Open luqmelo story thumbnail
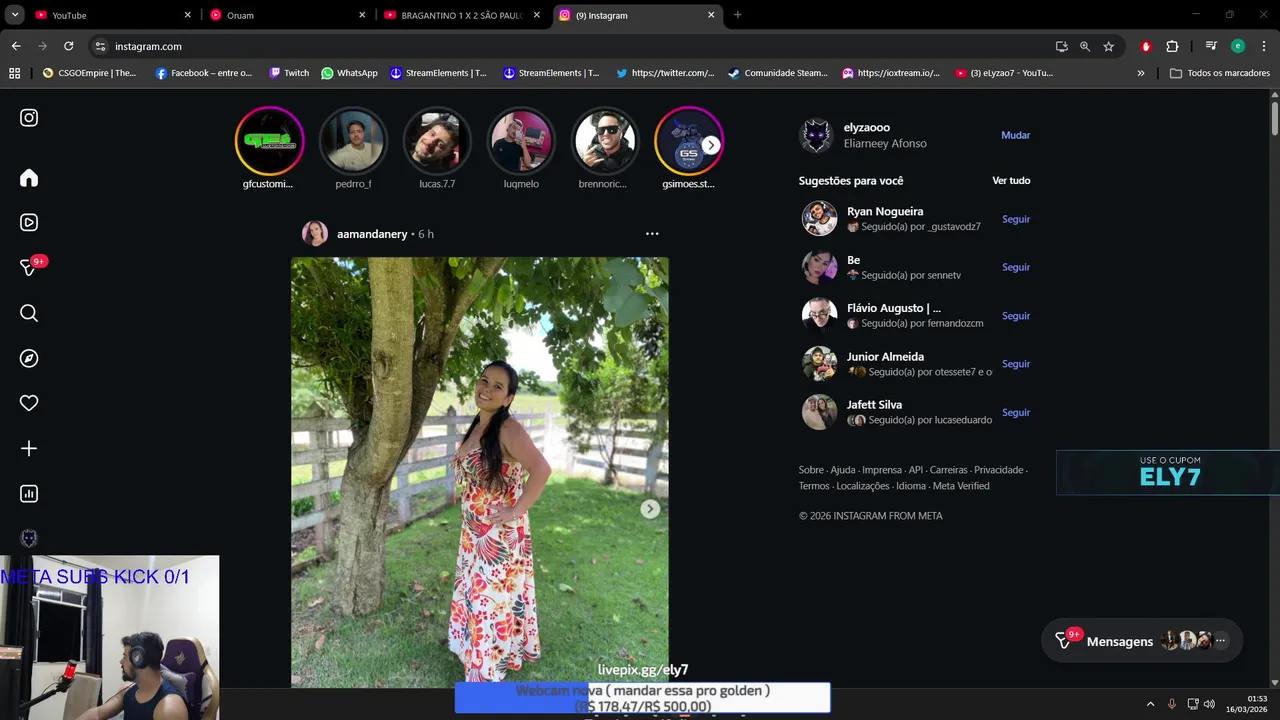 pyautogui.click(x=521, y=141)
